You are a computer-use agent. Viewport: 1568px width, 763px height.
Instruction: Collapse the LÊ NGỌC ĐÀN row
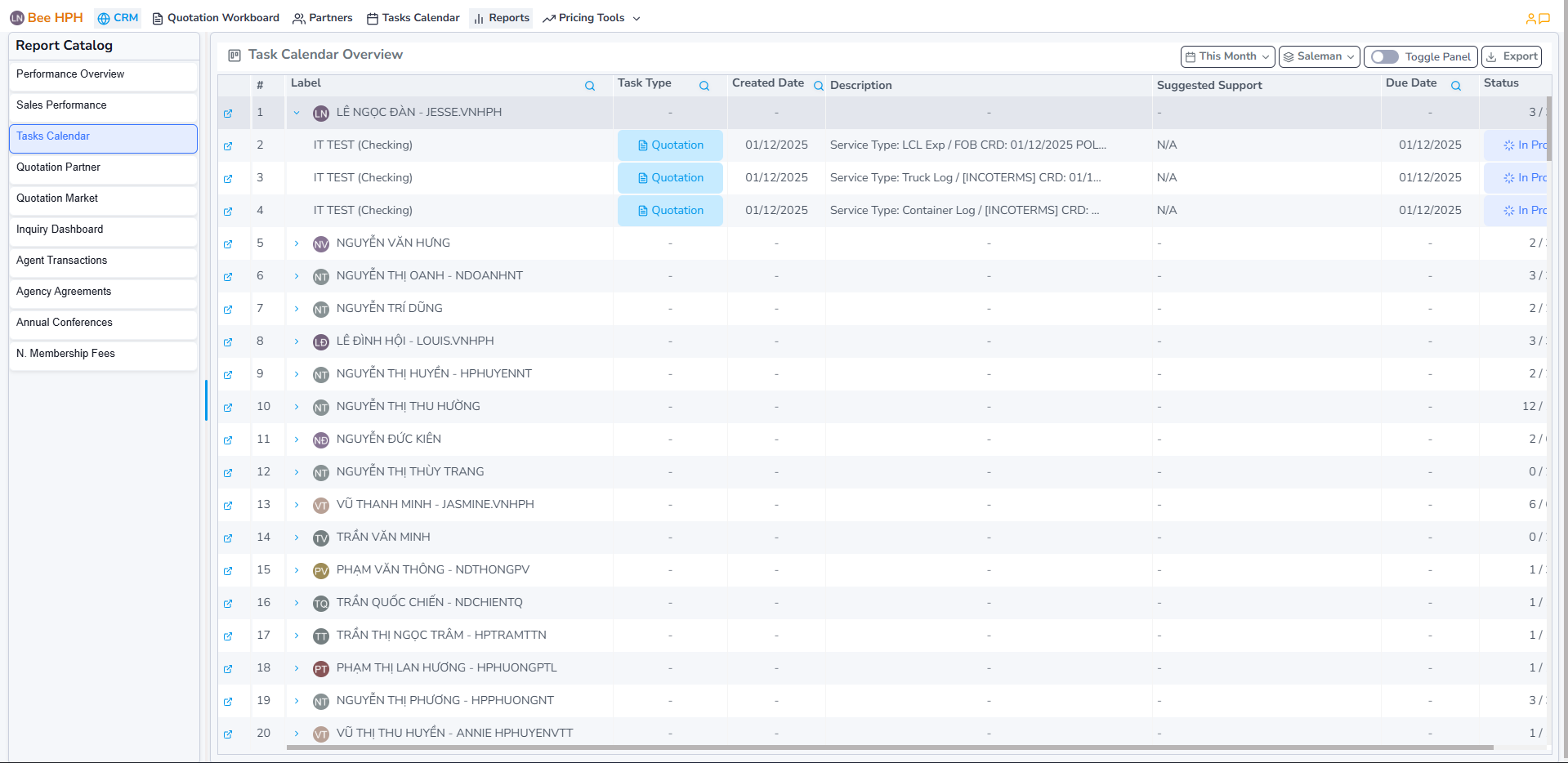297,113
